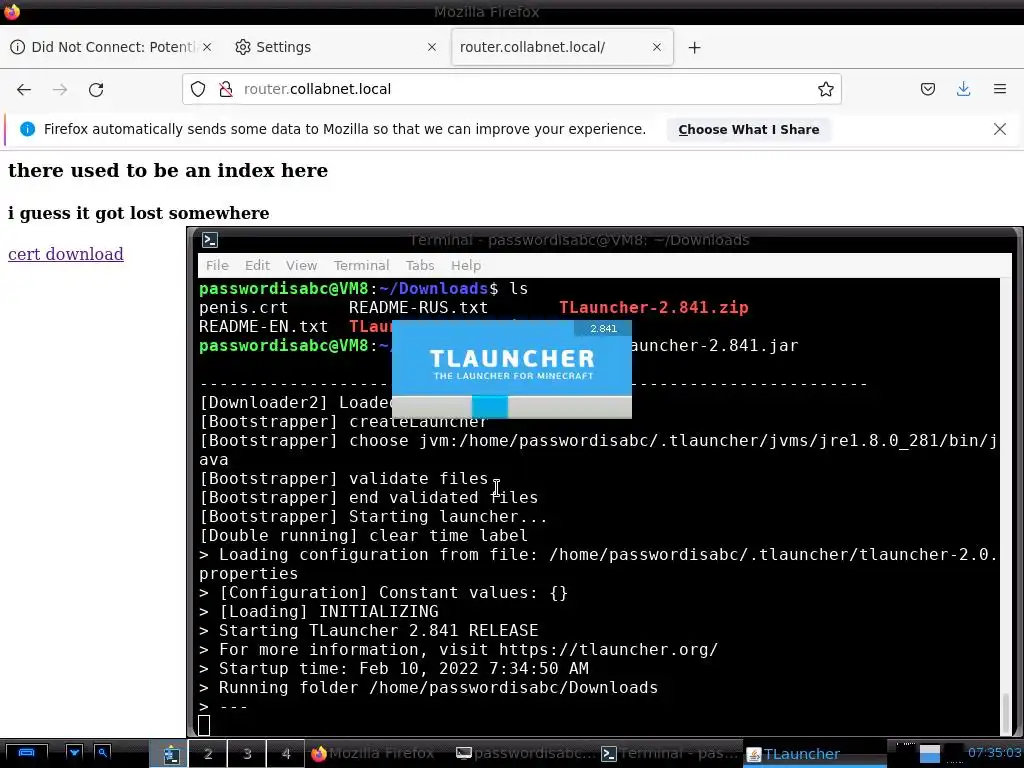The image size is (1024, 768).
Task: Open the Save to Pocket icon
Action: click(927, 89)
